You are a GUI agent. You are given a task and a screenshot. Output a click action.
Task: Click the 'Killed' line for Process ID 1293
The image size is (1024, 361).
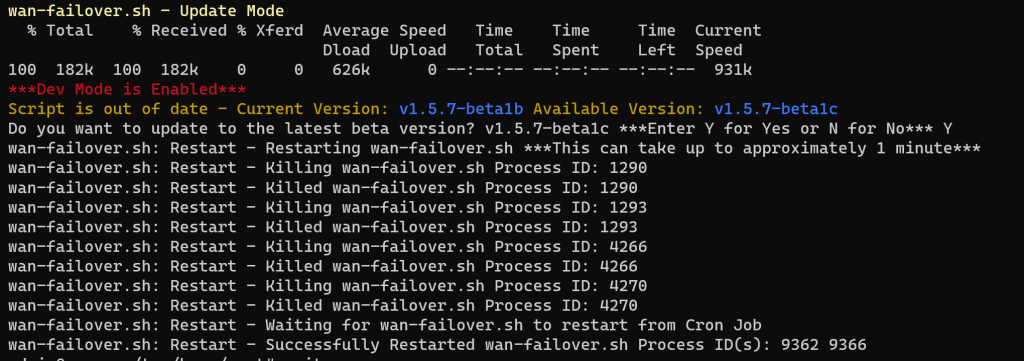pos(323,227)
